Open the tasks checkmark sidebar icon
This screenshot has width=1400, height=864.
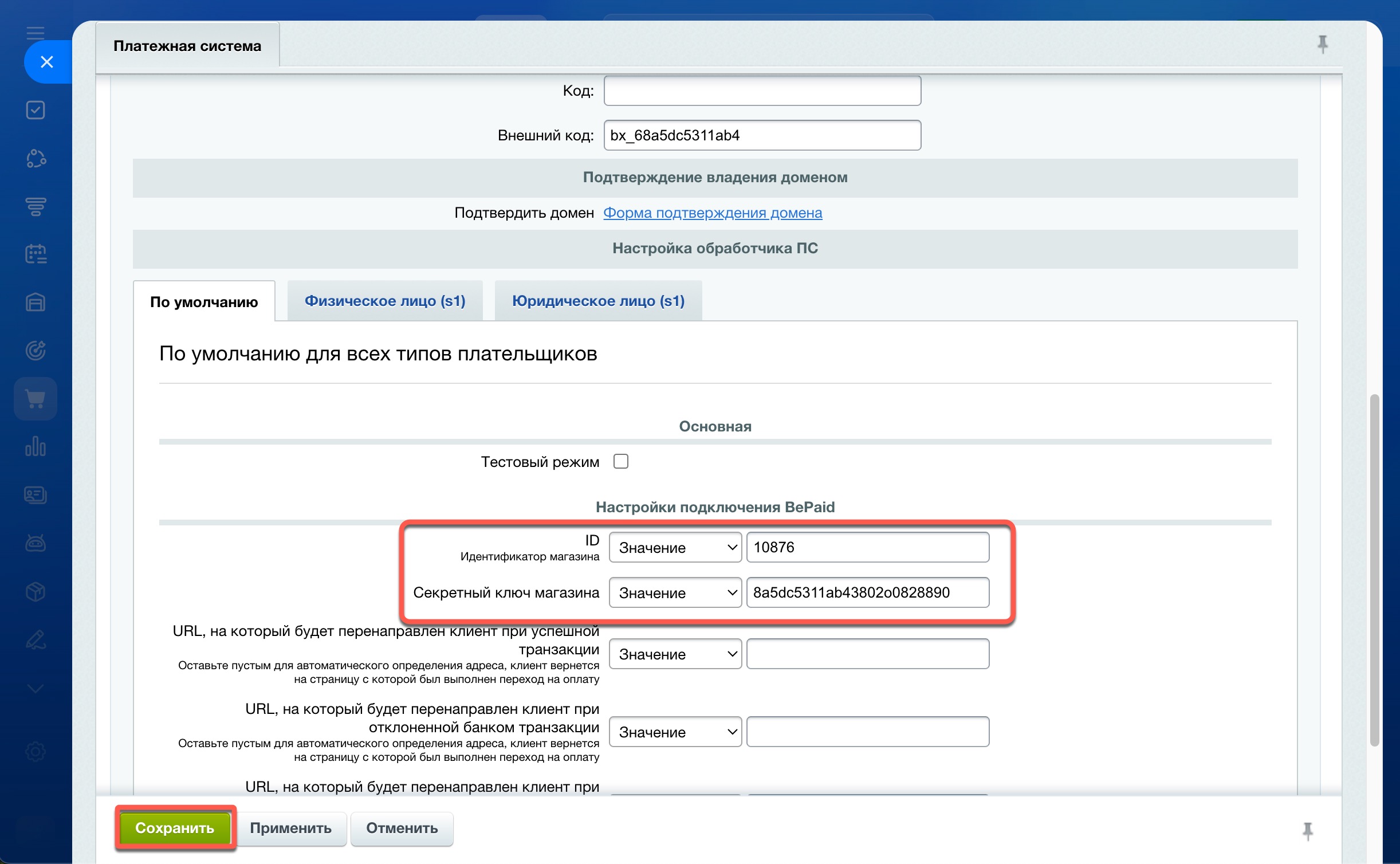coord(36,110)
